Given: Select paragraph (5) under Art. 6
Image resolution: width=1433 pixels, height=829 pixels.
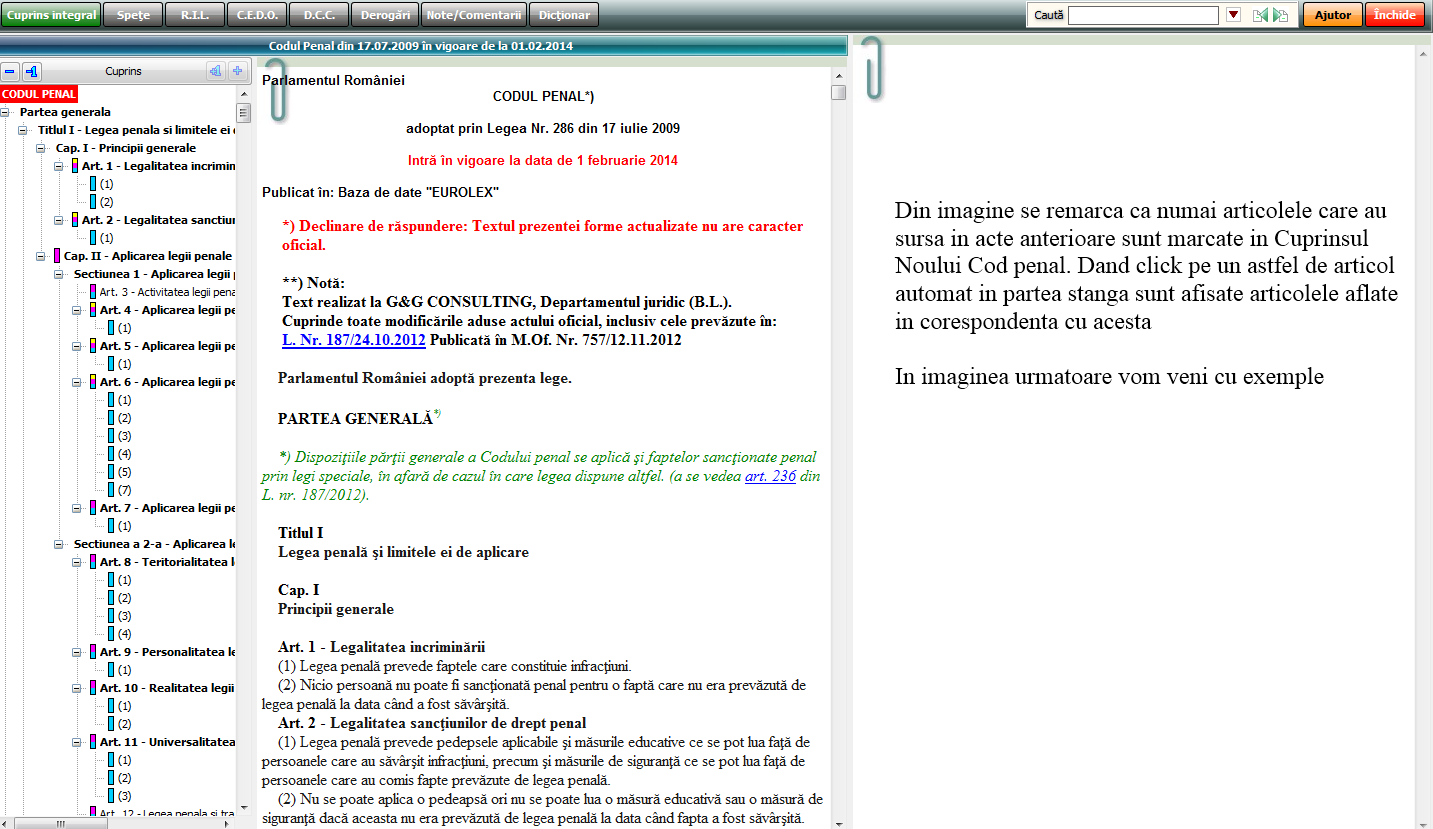Looking at the screenshot, I should pos(125,472).
